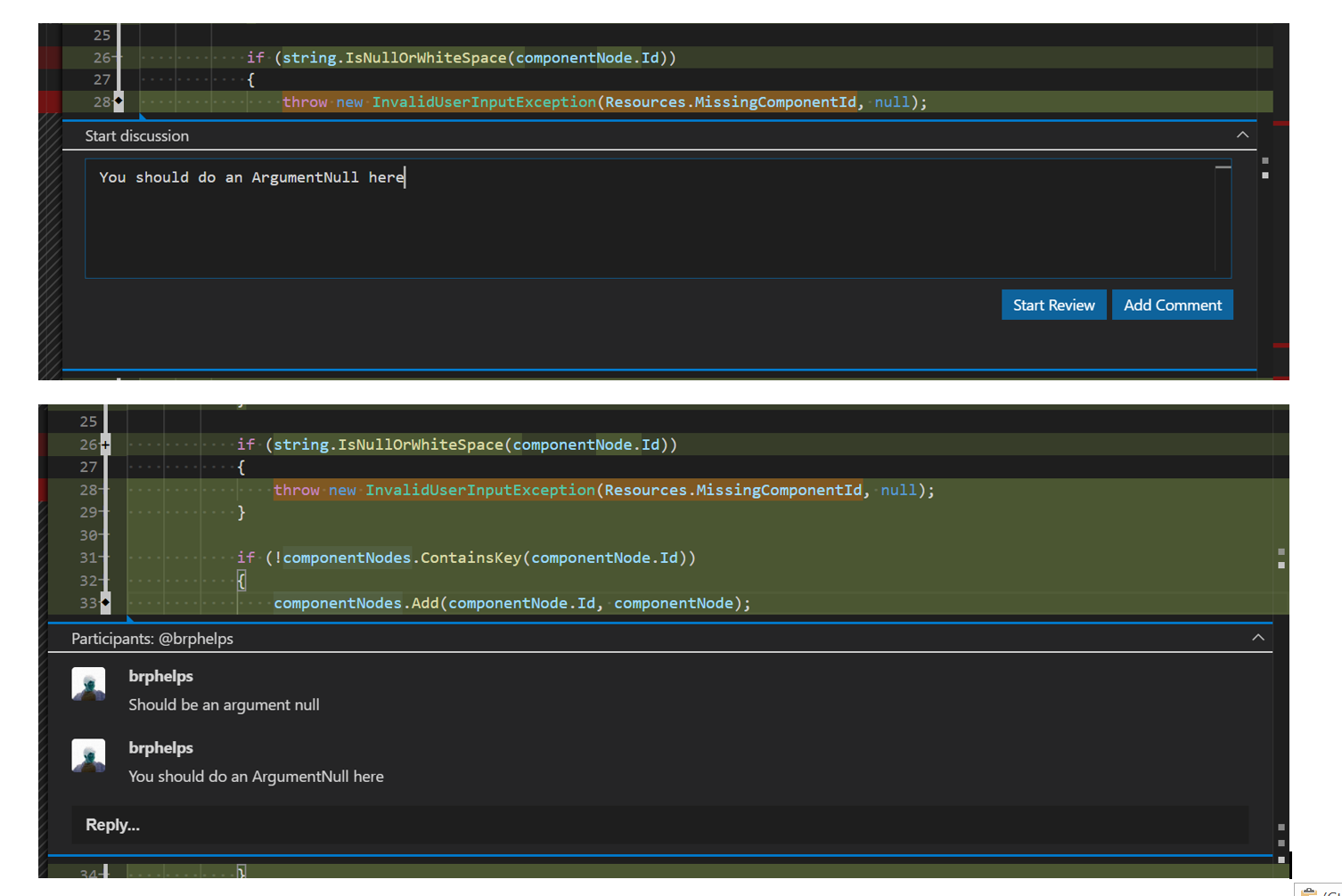
Task: Collapse the Participants panel
Action: point(1259,638)
